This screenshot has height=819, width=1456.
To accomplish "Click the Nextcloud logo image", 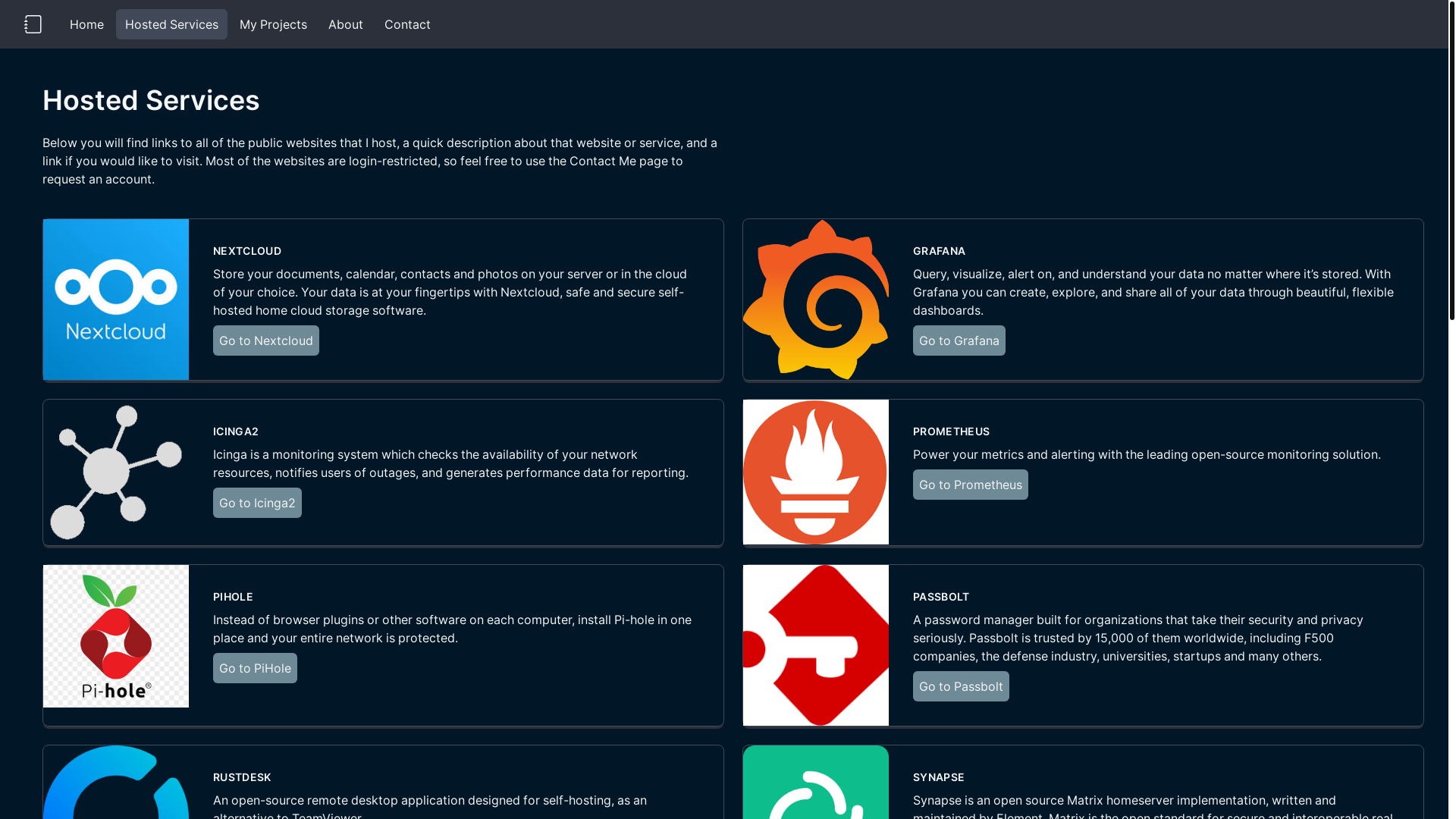I will tap(116, 300).
